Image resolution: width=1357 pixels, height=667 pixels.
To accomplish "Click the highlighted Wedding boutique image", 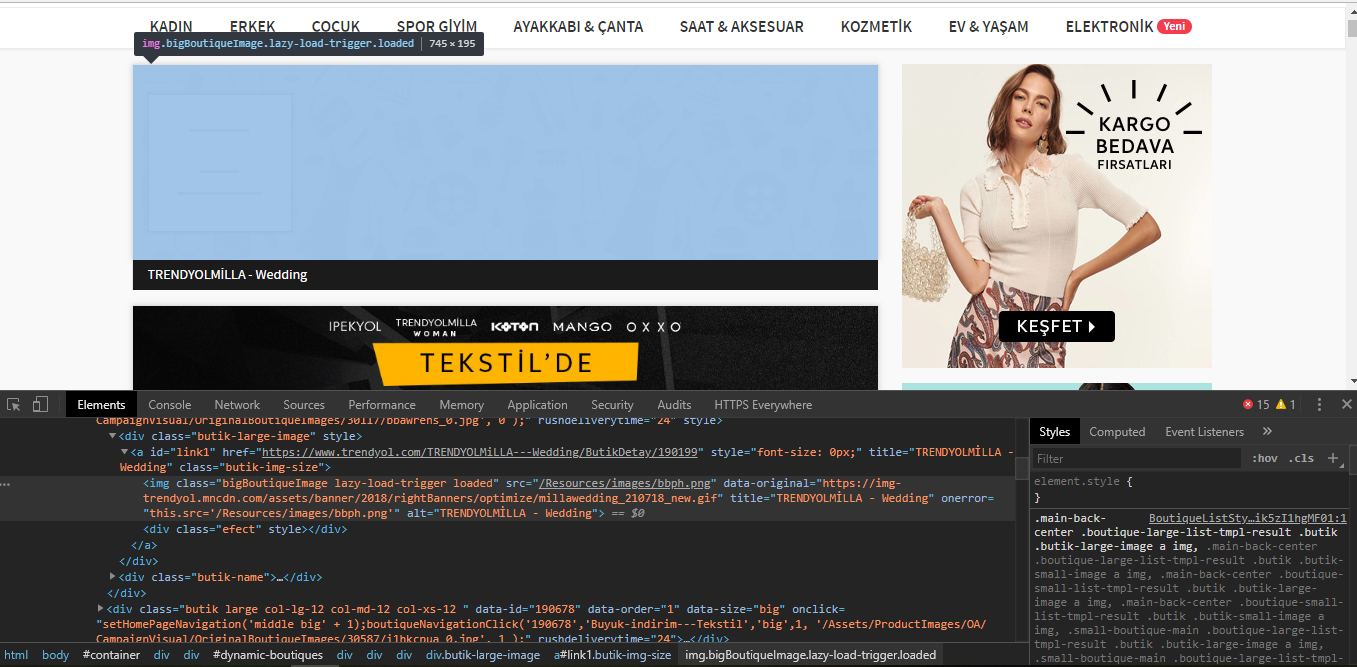I will [x=505, y=162].
